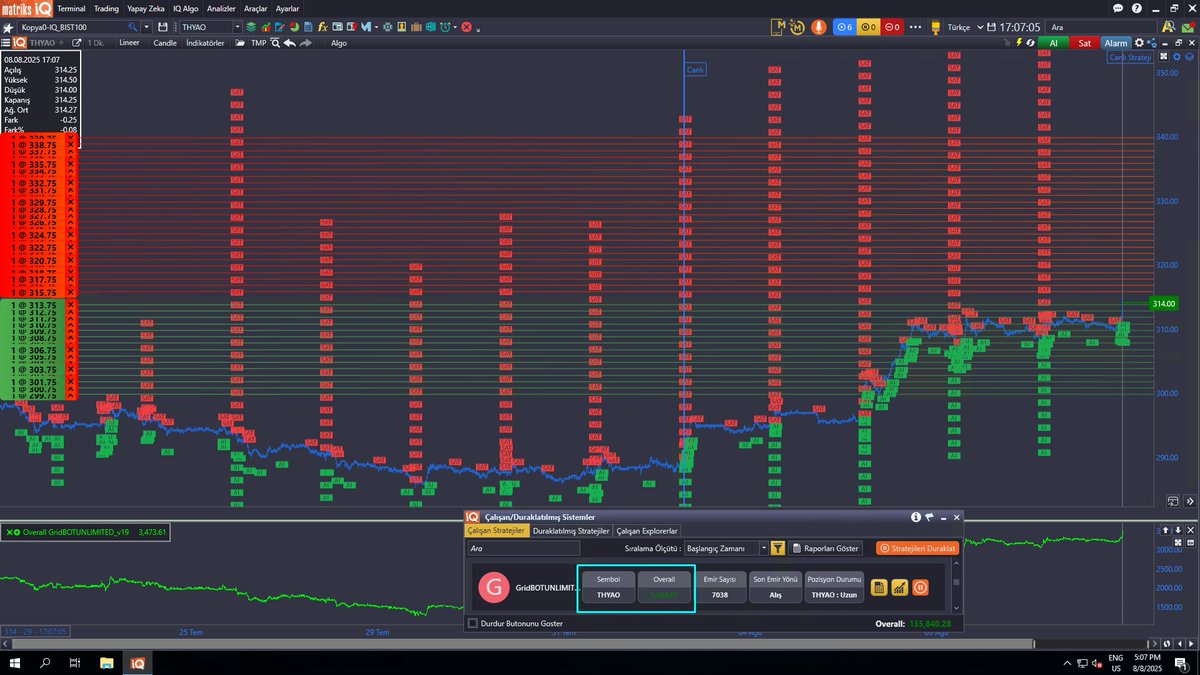This screenshot has width=1200, height=675.
Task: Click the green layers stack toolbar icon
Action: point(251,27)
